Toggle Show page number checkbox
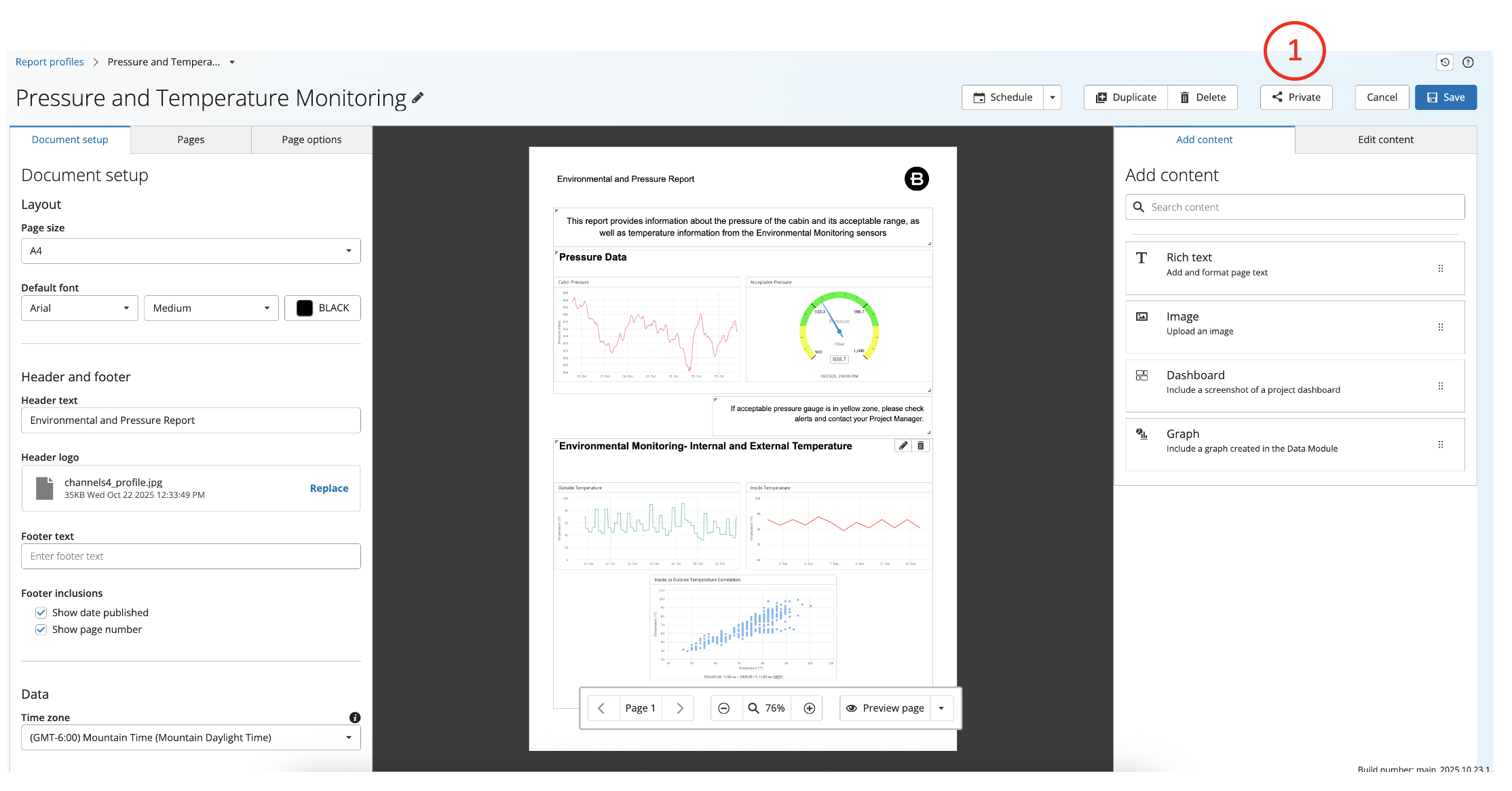1512x791 pixels. [41, 630]
